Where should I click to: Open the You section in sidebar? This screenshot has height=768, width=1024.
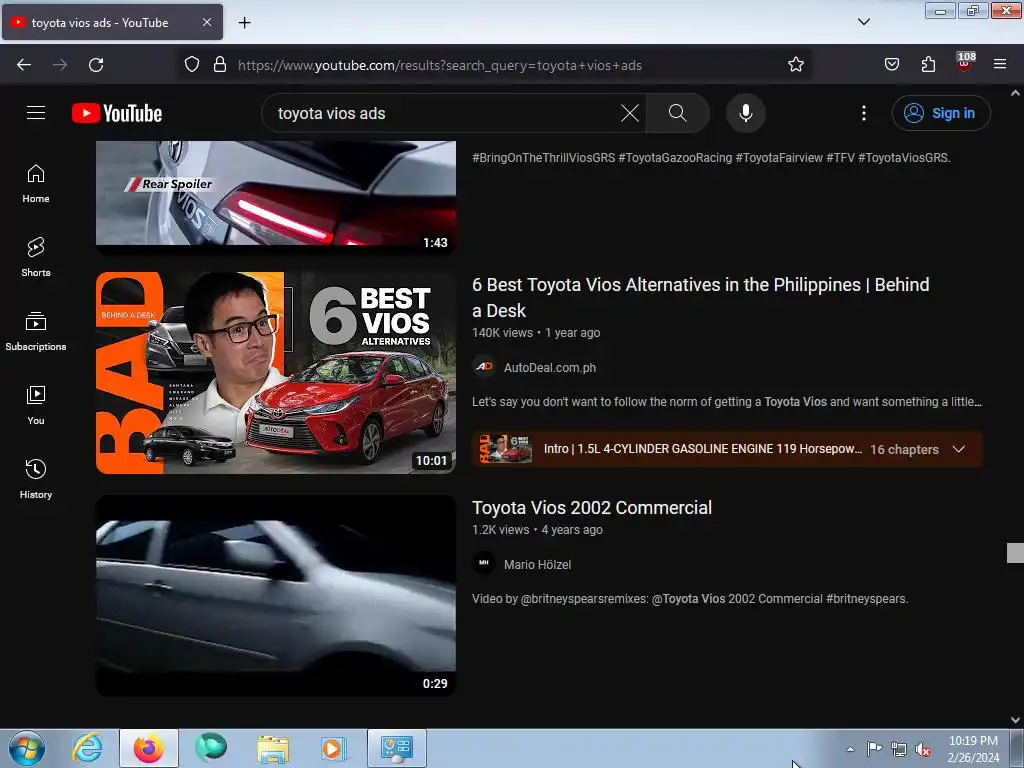[36, 406]
